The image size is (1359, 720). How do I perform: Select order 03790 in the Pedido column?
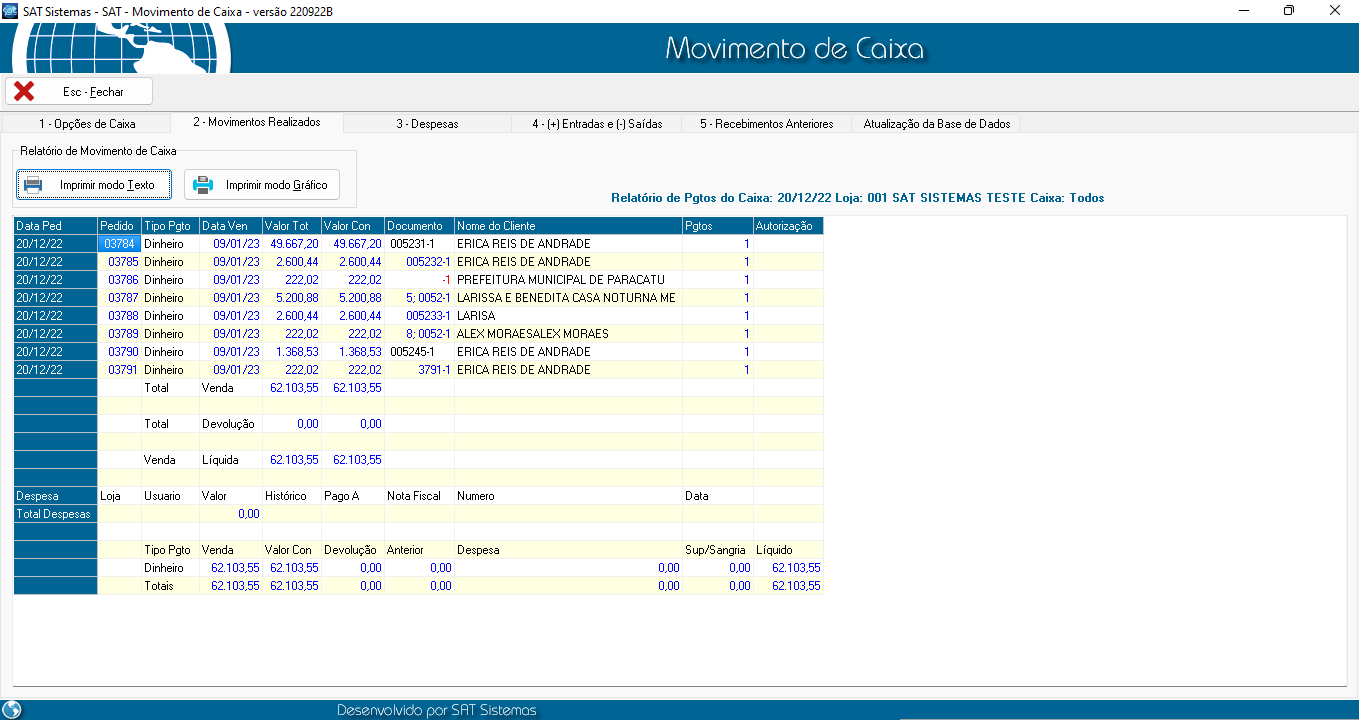click(x=121, y=352)
